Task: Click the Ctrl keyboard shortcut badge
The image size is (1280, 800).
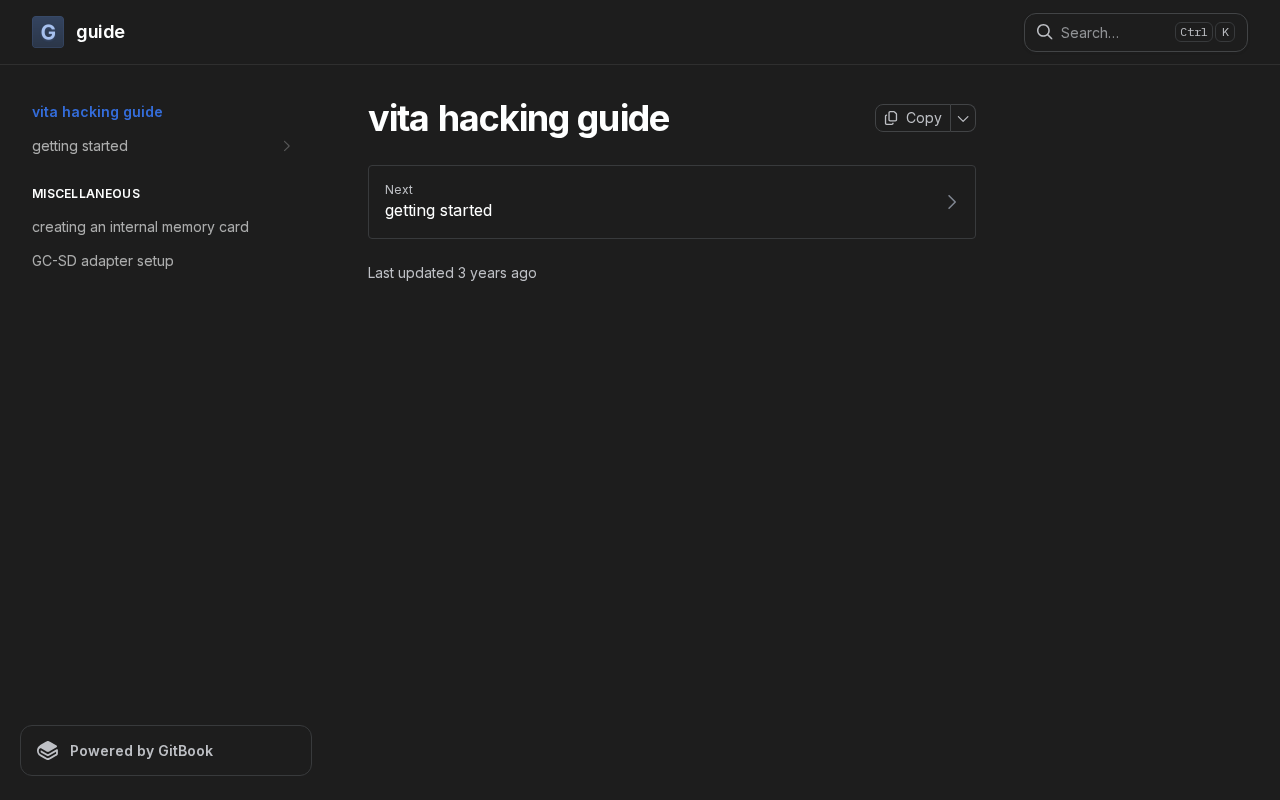Action: (x=1193, y=32)
